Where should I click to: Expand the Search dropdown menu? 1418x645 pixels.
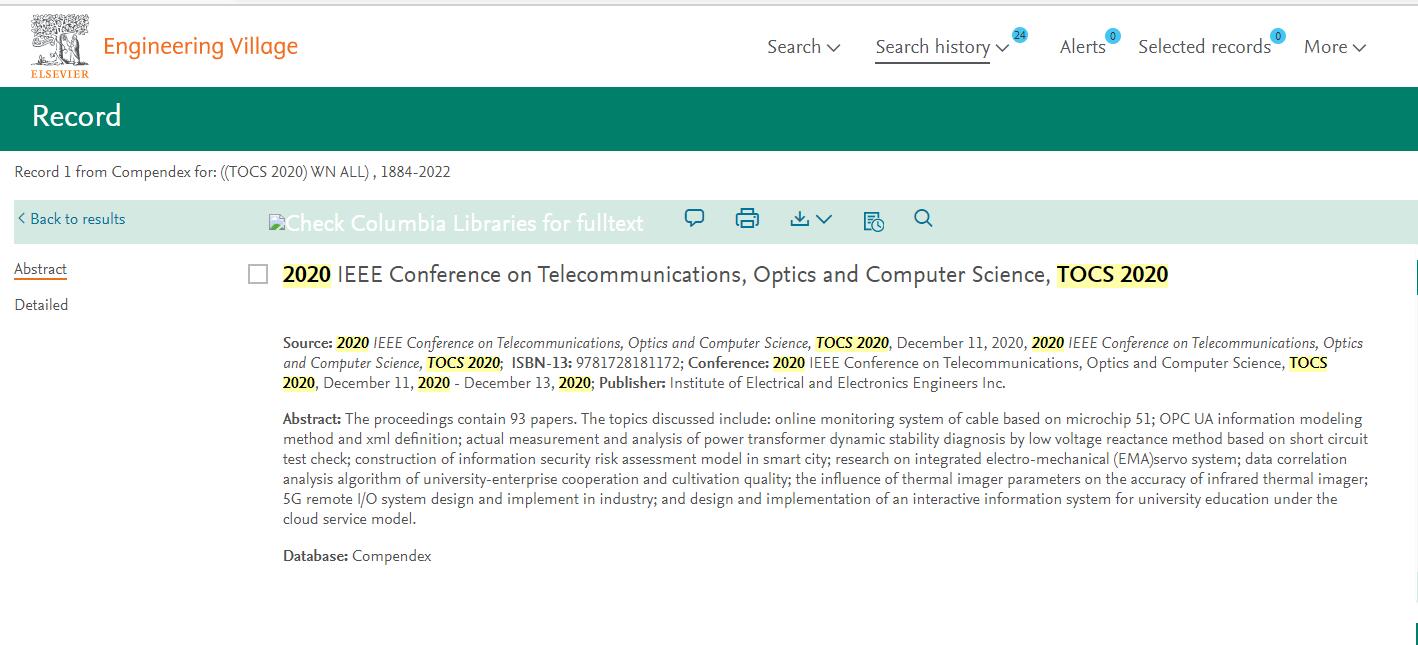(x=803, y=47)
